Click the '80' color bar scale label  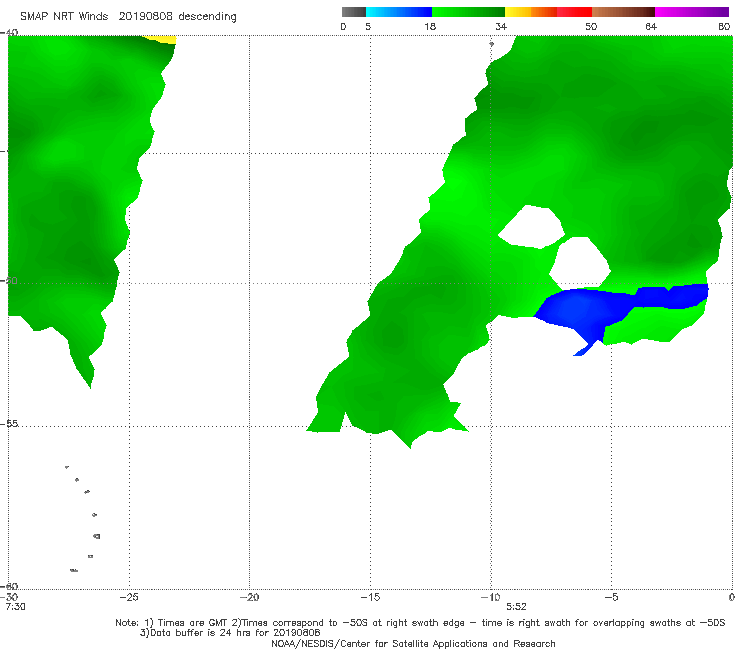(x=724, y=27)
